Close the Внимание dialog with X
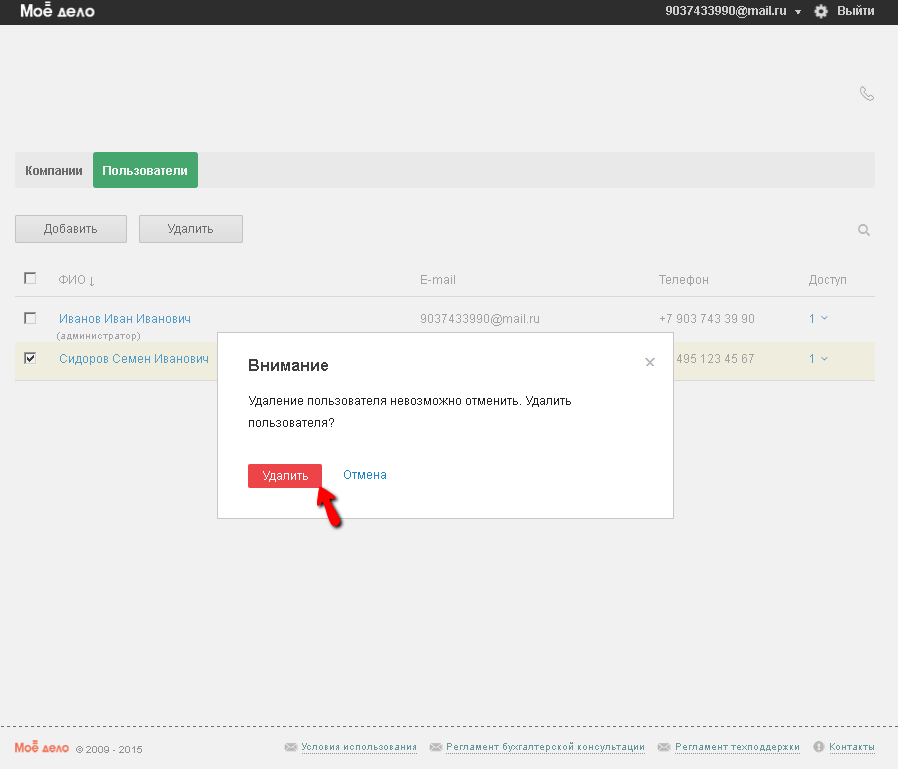This screenshot has width=898, height=769. point(650,362)
